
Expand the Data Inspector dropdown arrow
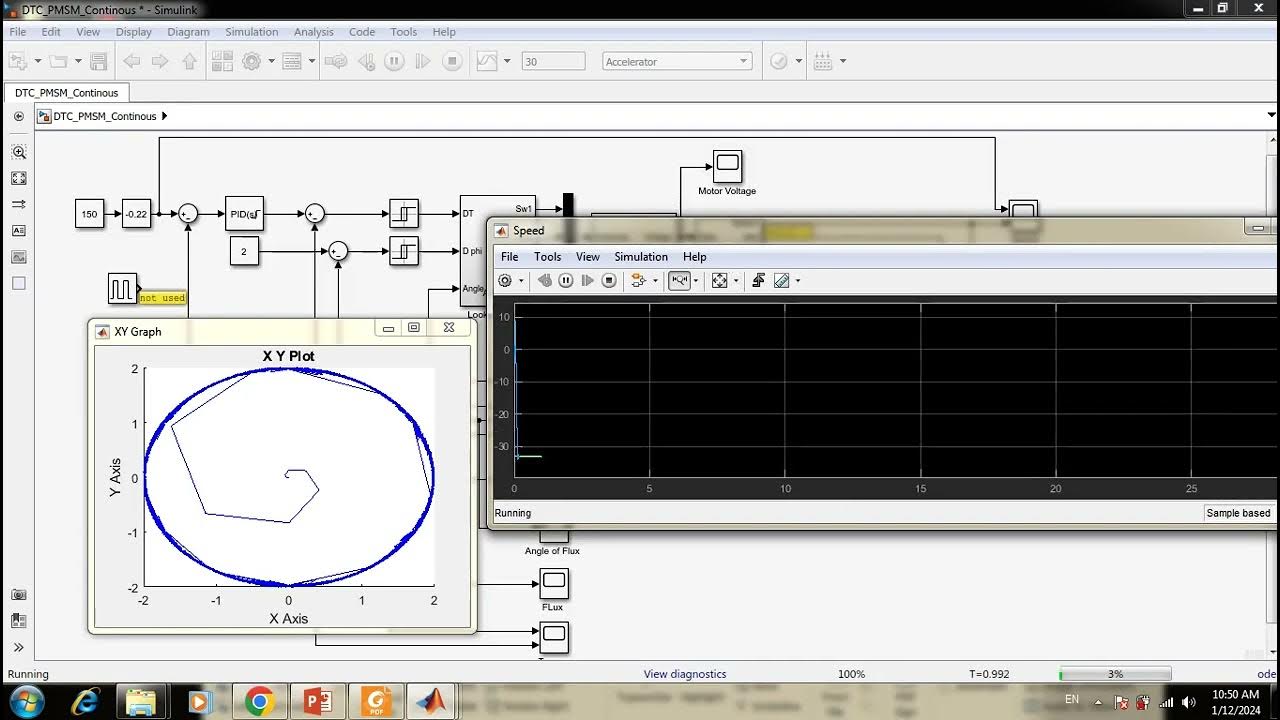click(507, 61)
